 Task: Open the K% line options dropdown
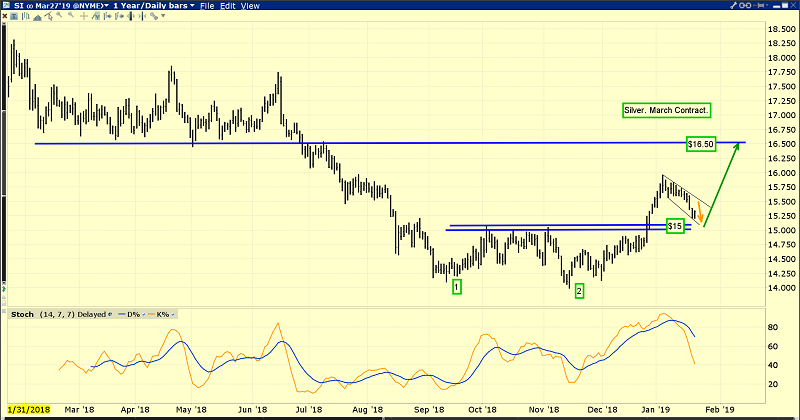click(x=172, y=314)
